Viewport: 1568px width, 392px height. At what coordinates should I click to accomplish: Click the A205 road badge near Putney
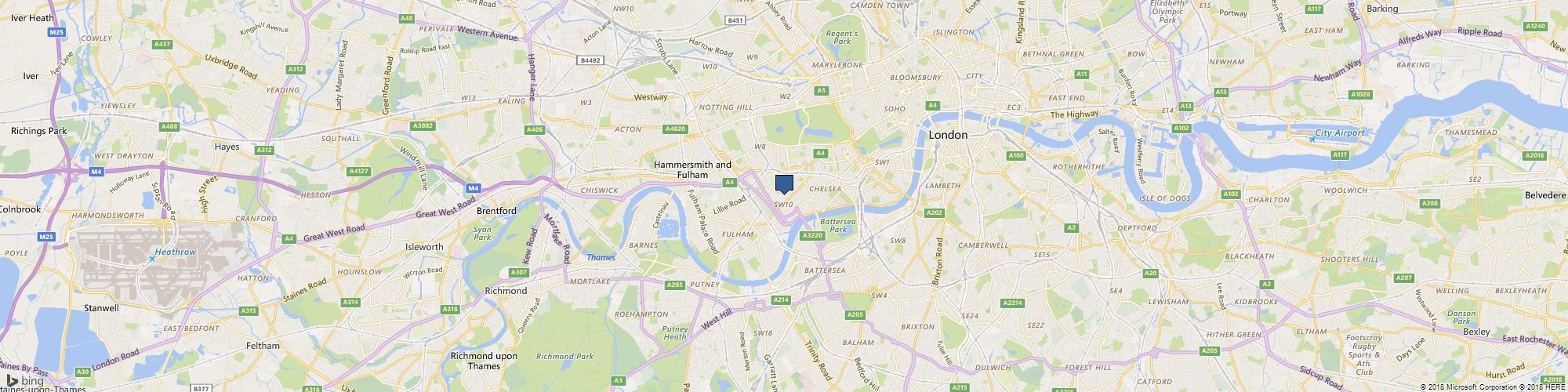(x=675, y=285)
